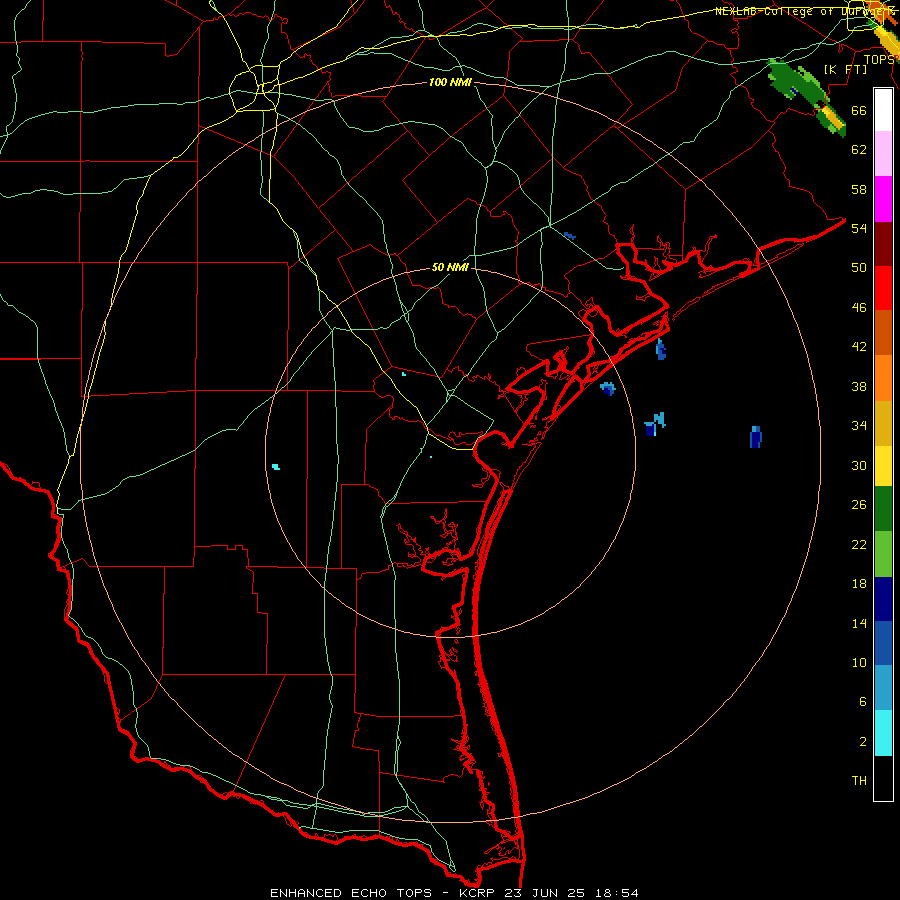Click the "58" scale value
900x900 pixels.
(x=859, y=189)
